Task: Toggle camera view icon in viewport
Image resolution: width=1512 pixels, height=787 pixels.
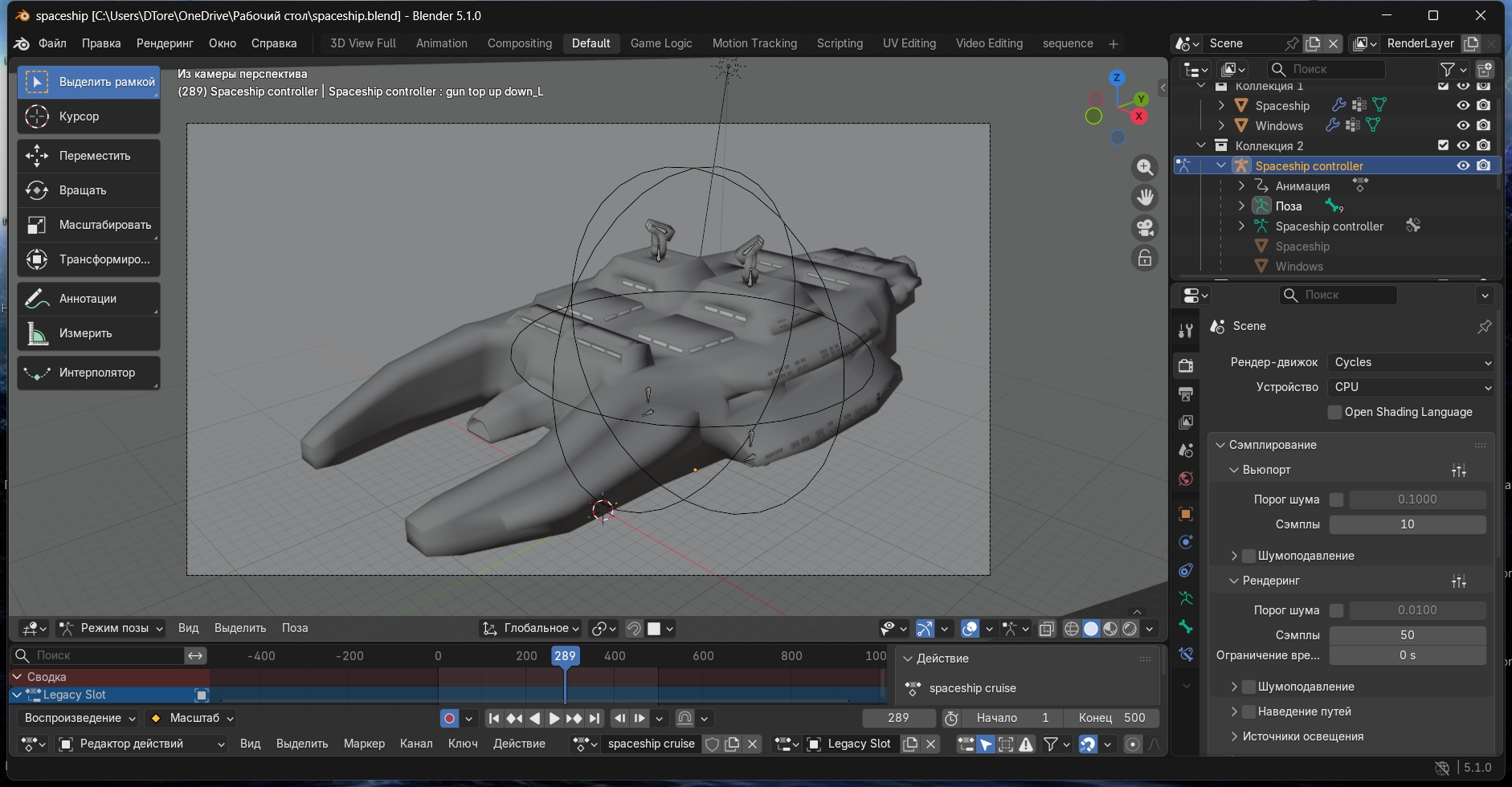Action: pyautogui.click(x=1145, y=227)
